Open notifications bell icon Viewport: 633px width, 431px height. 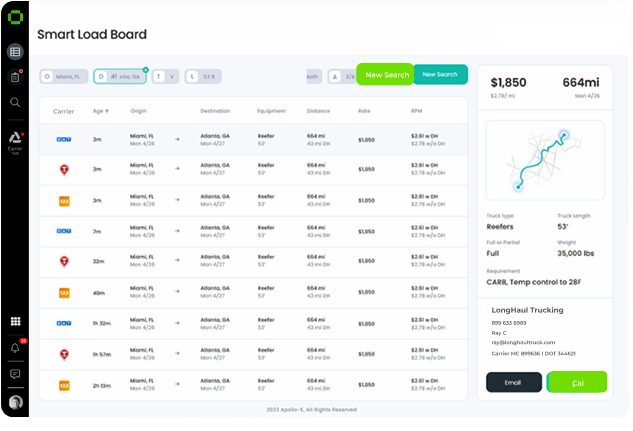coord(15,347)
